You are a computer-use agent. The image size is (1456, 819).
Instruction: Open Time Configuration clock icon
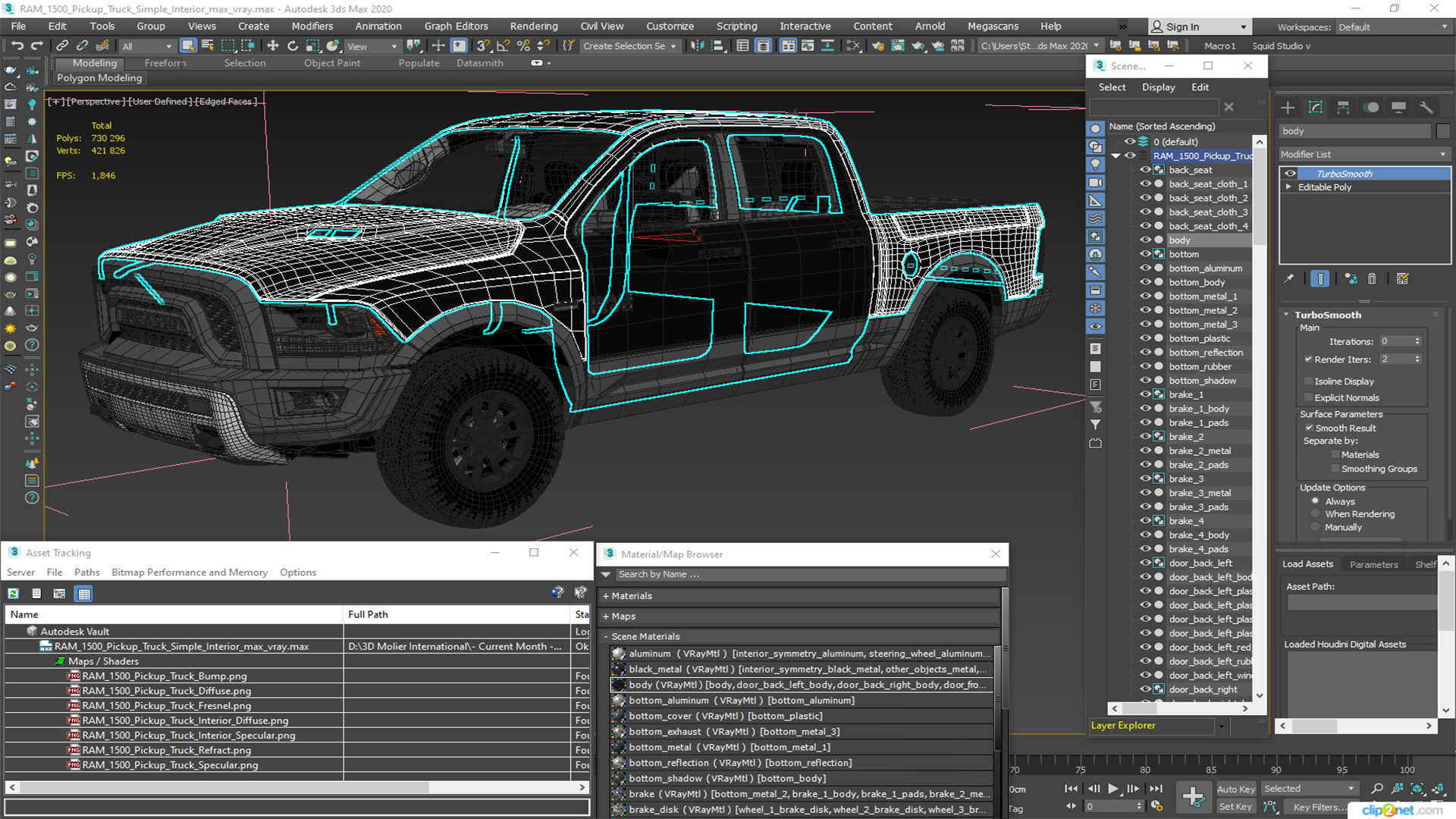click(1156, 806)
